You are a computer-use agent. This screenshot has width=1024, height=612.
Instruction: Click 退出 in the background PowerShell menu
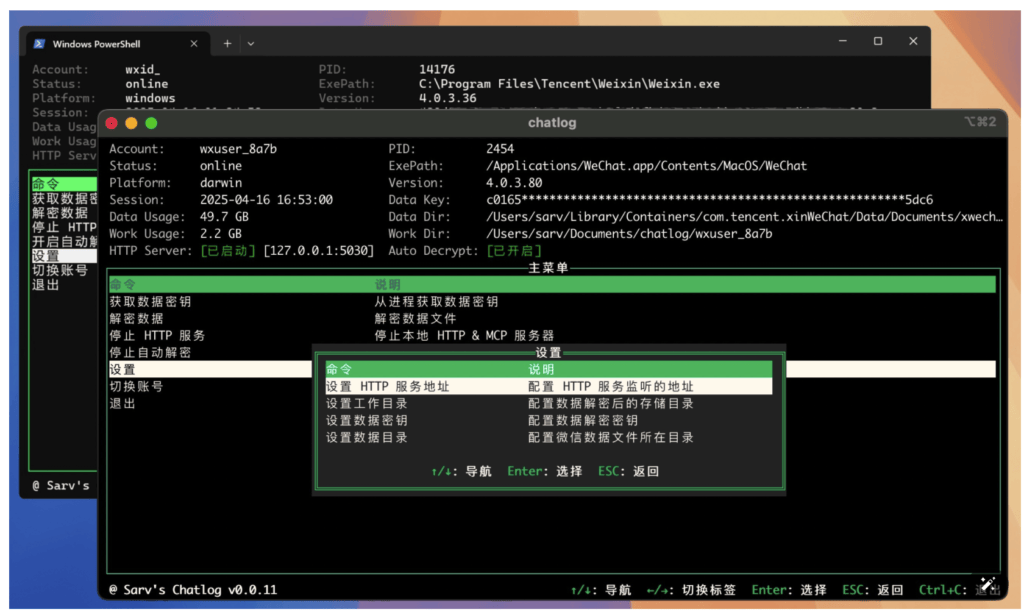[46, 285]
